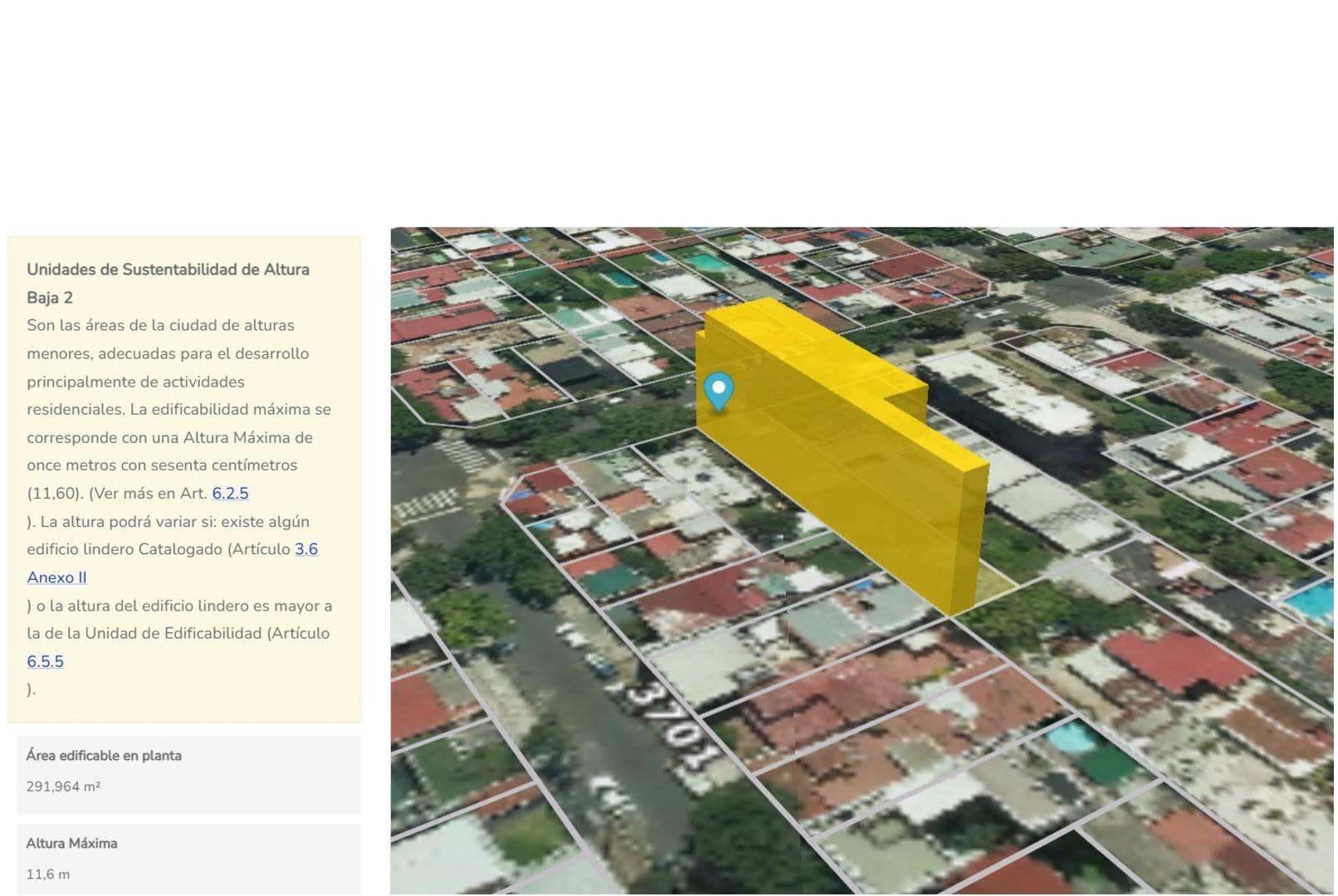Click the turquoise pool near the map's top
This screenshot has height=896, width=1338.
[x=706, y=263]
